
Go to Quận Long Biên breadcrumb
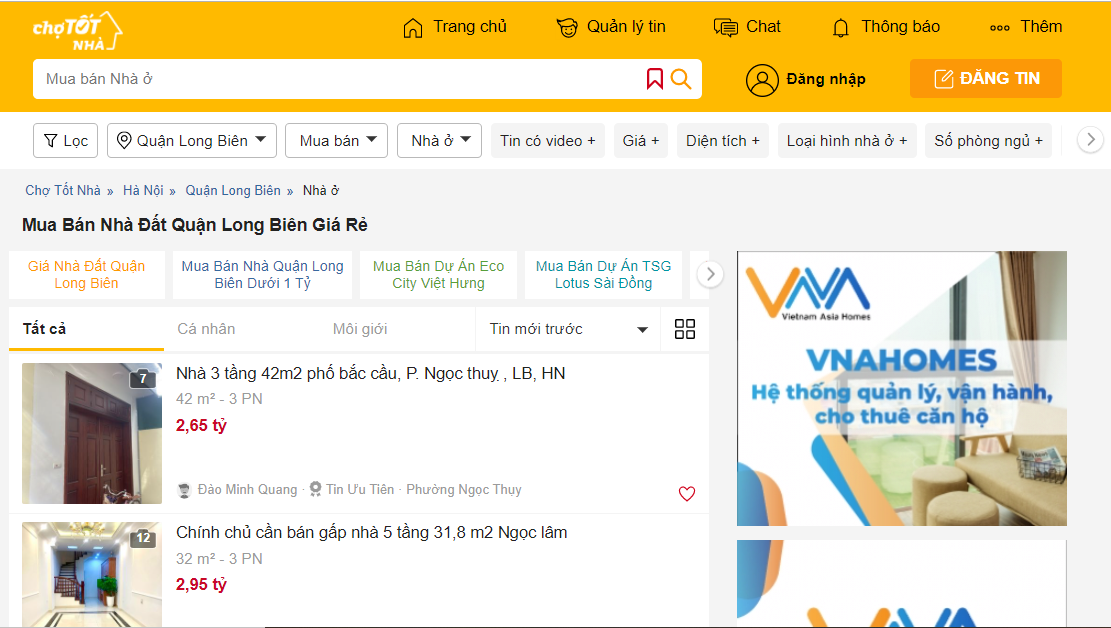click(233, 191)
